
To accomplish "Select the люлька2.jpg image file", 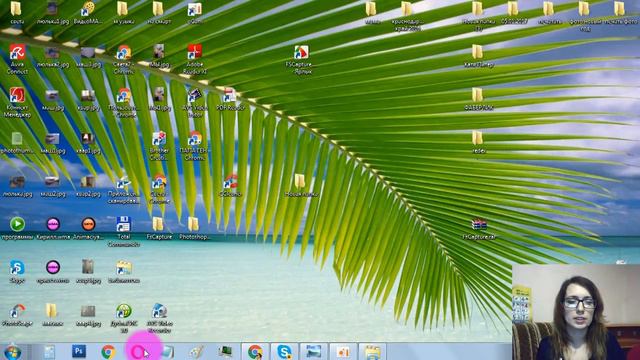I will [x=53, y=56].
